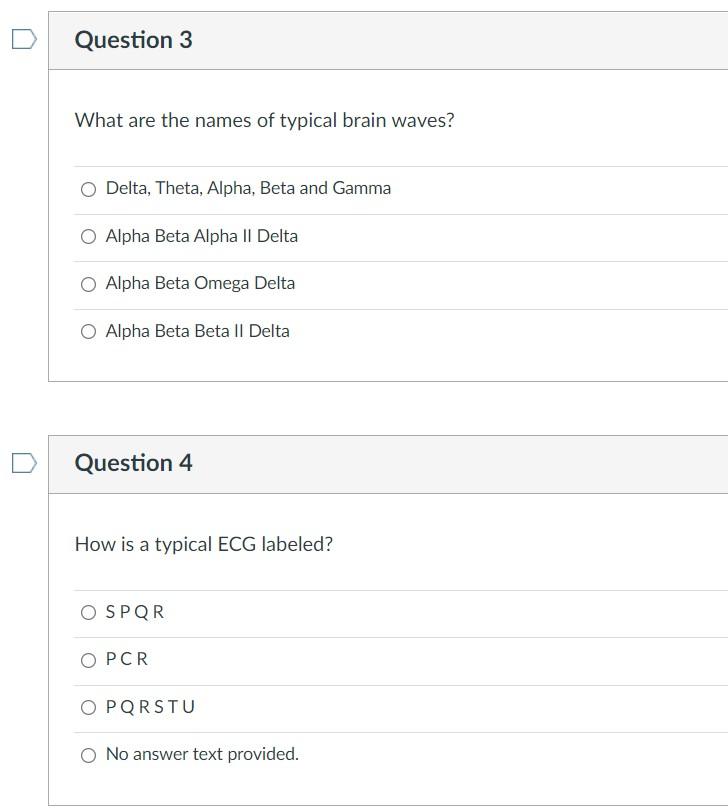
Task: Click the 'How is a typical ECG labeled?' text
Action: (x=204, y=545)
